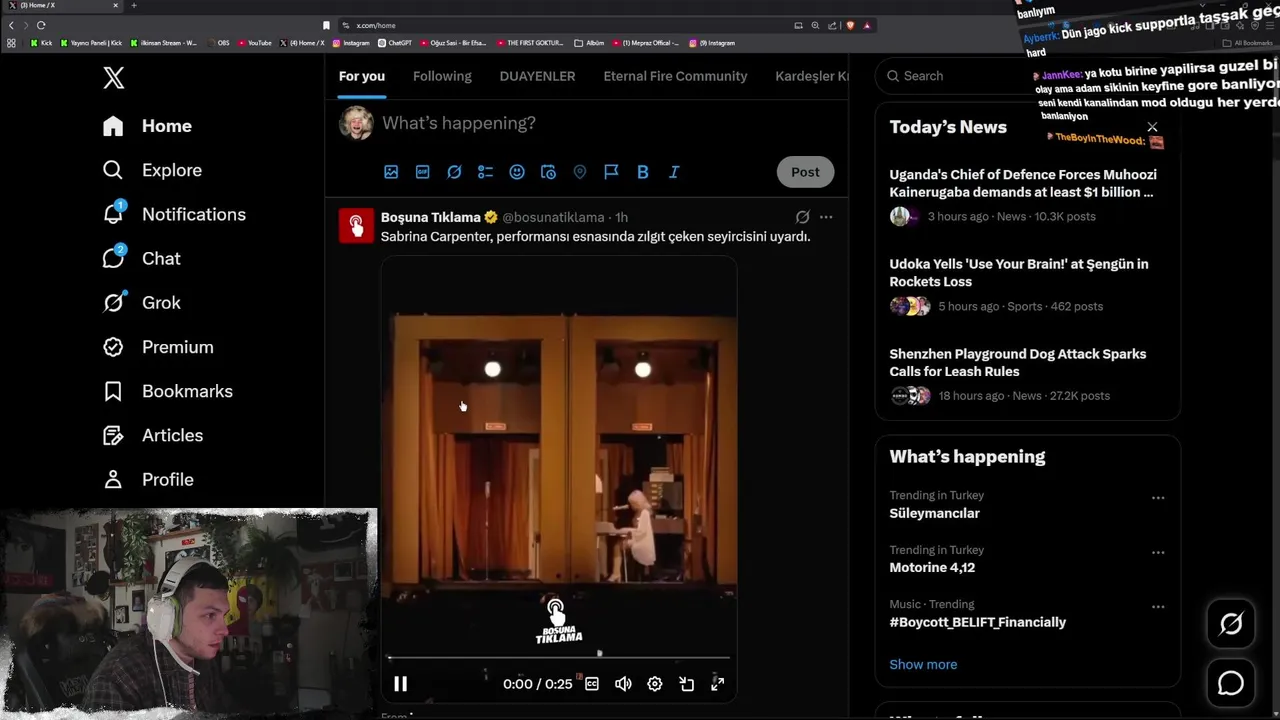Schedule the post with calendar icon
The image size is (1280, 720).
coord(548,172)
